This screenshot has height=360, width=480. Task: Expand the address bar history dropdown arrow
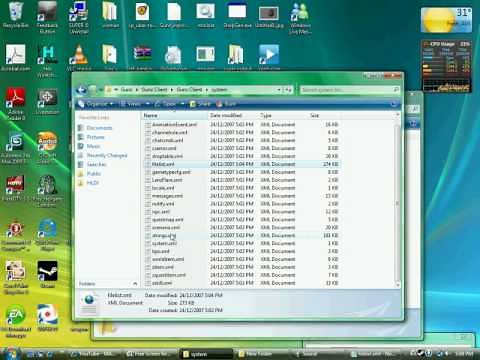279,90
